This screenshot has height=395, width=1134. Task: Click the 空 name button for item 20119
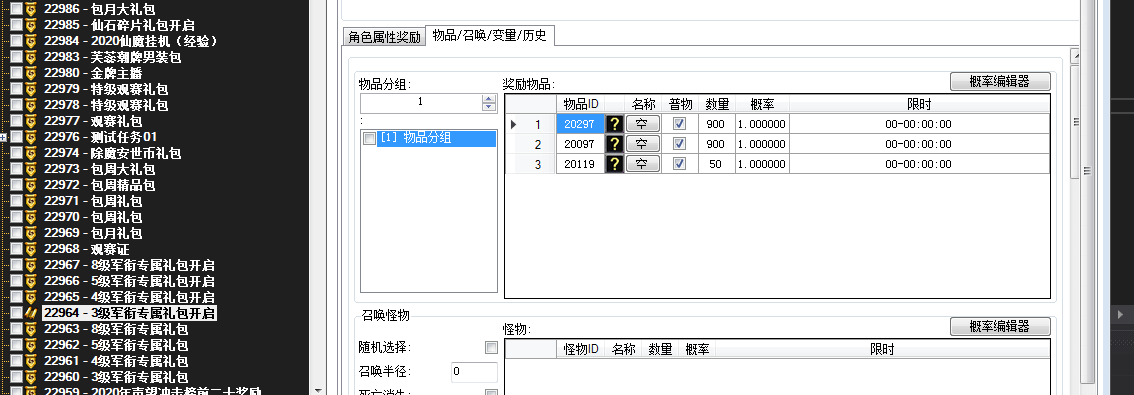click(x=642, y=164)
